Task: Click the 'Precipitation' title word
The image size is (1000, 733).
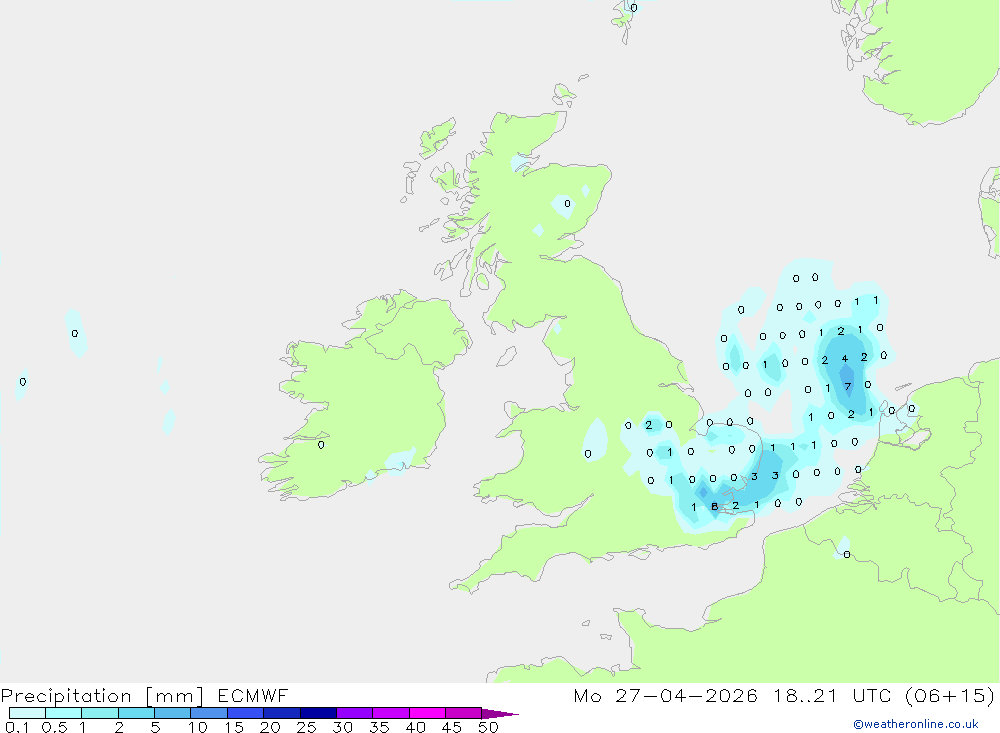Action: (66, 695)
